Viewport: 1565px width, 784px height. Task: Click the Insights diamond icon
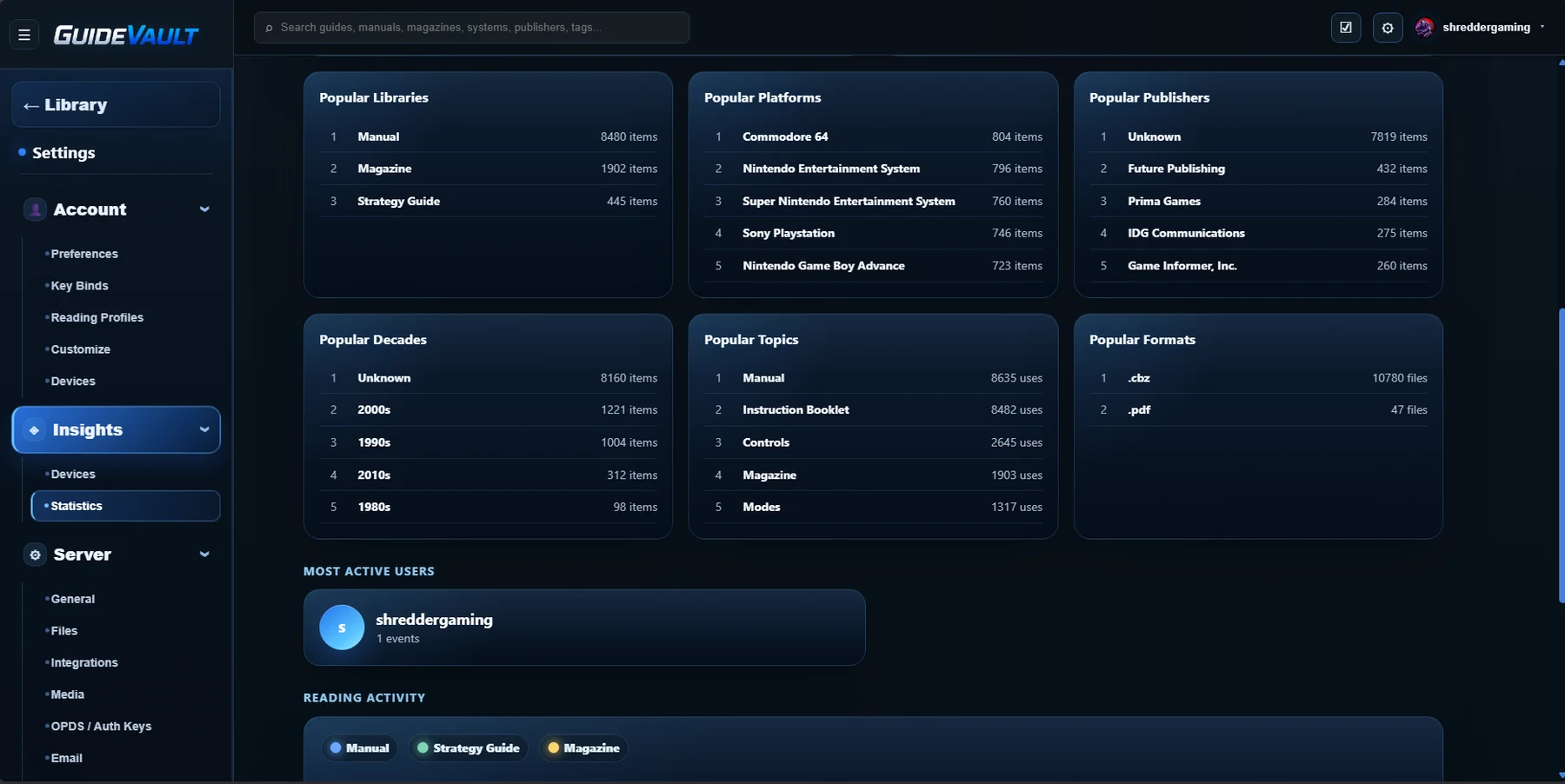[x=35, y=430]
